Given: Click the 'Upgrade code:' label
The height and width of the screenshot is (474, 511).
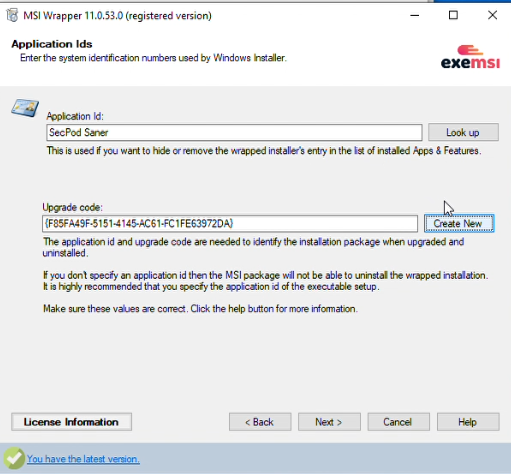Looking at the screenshot, I should coord(72,207).
